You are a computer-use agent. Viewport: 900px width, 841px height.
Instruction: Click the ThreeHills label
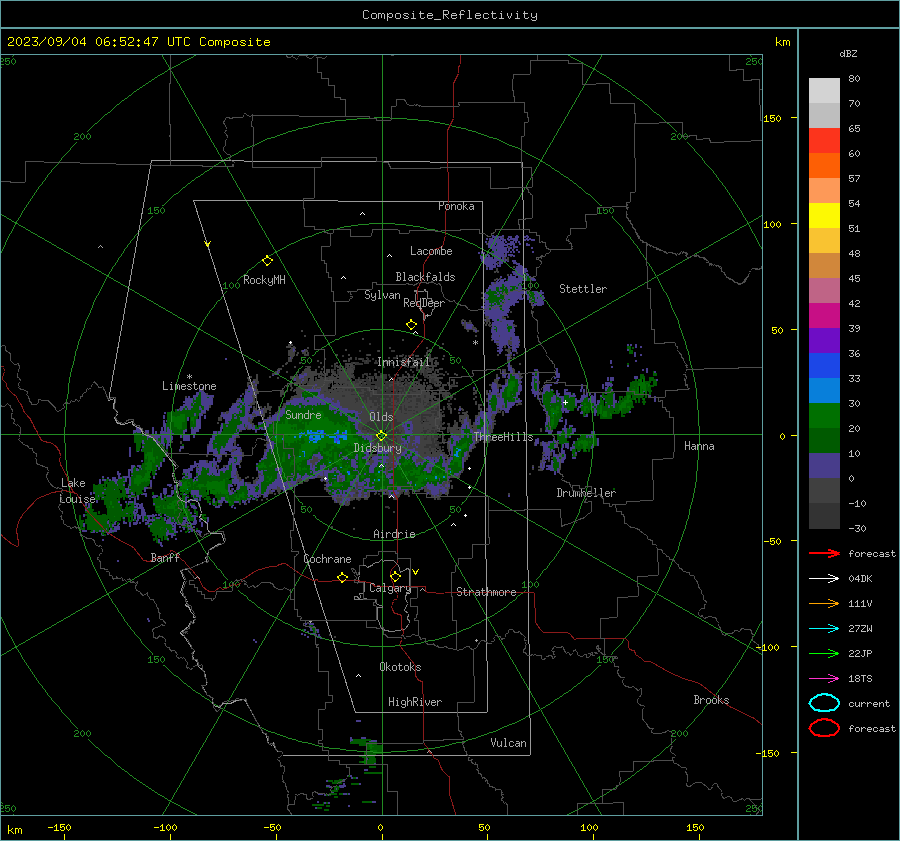503,437
